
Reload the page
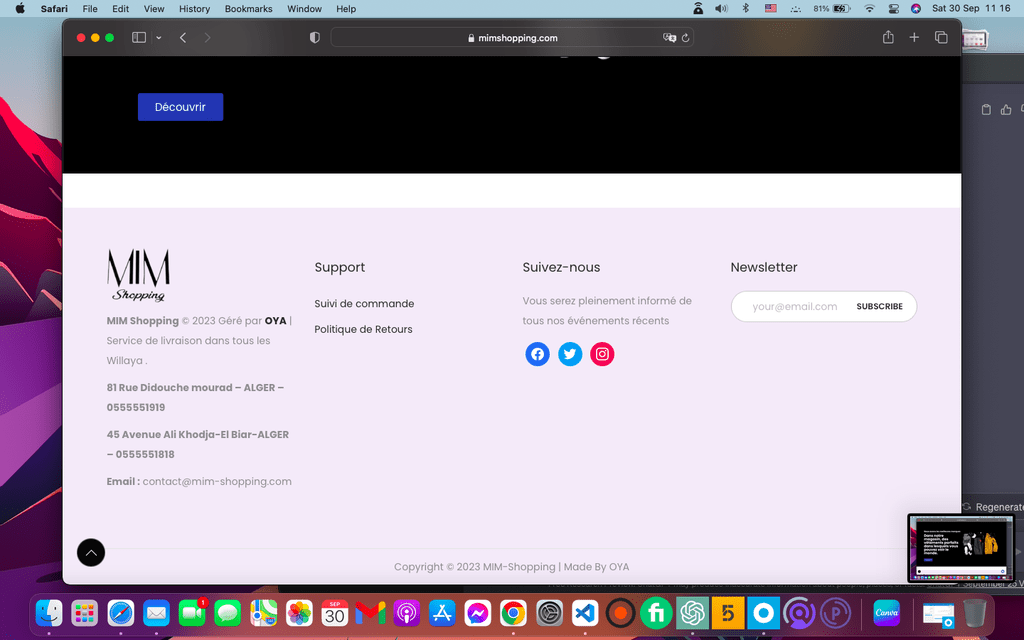685,38
